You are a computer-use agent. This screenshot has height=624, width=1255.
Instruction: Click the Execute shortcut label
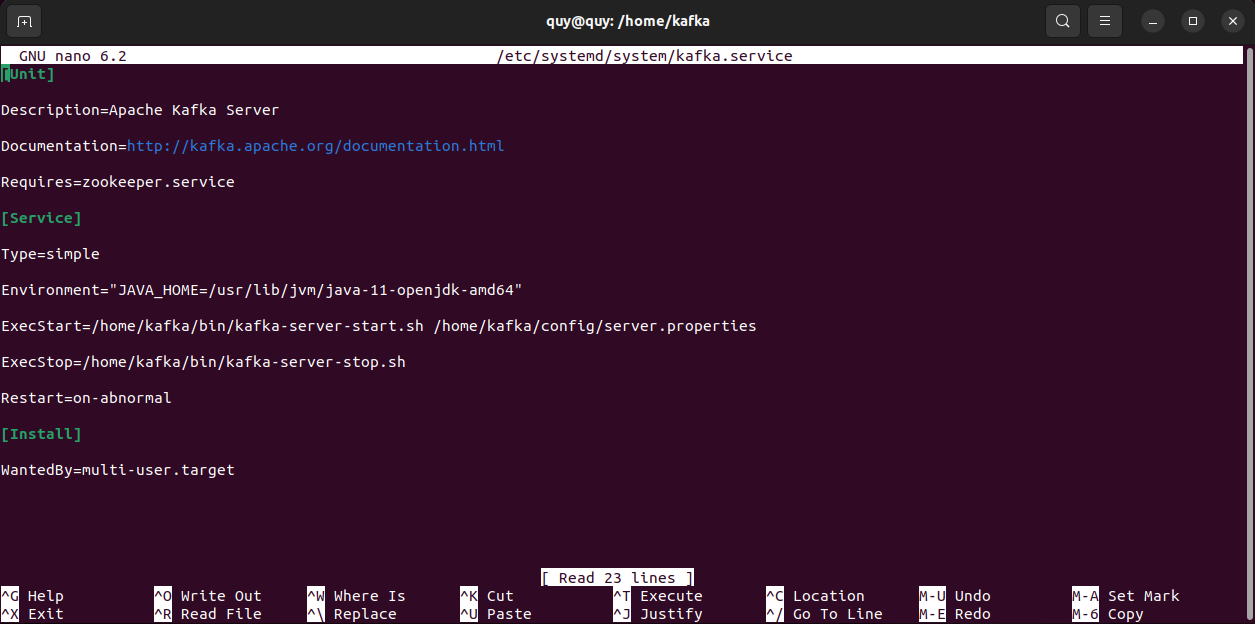pos(671,596)
